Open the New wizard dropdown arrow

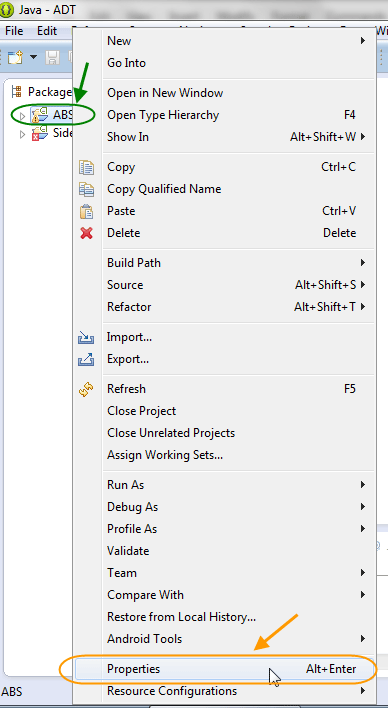tap(33, 57)
